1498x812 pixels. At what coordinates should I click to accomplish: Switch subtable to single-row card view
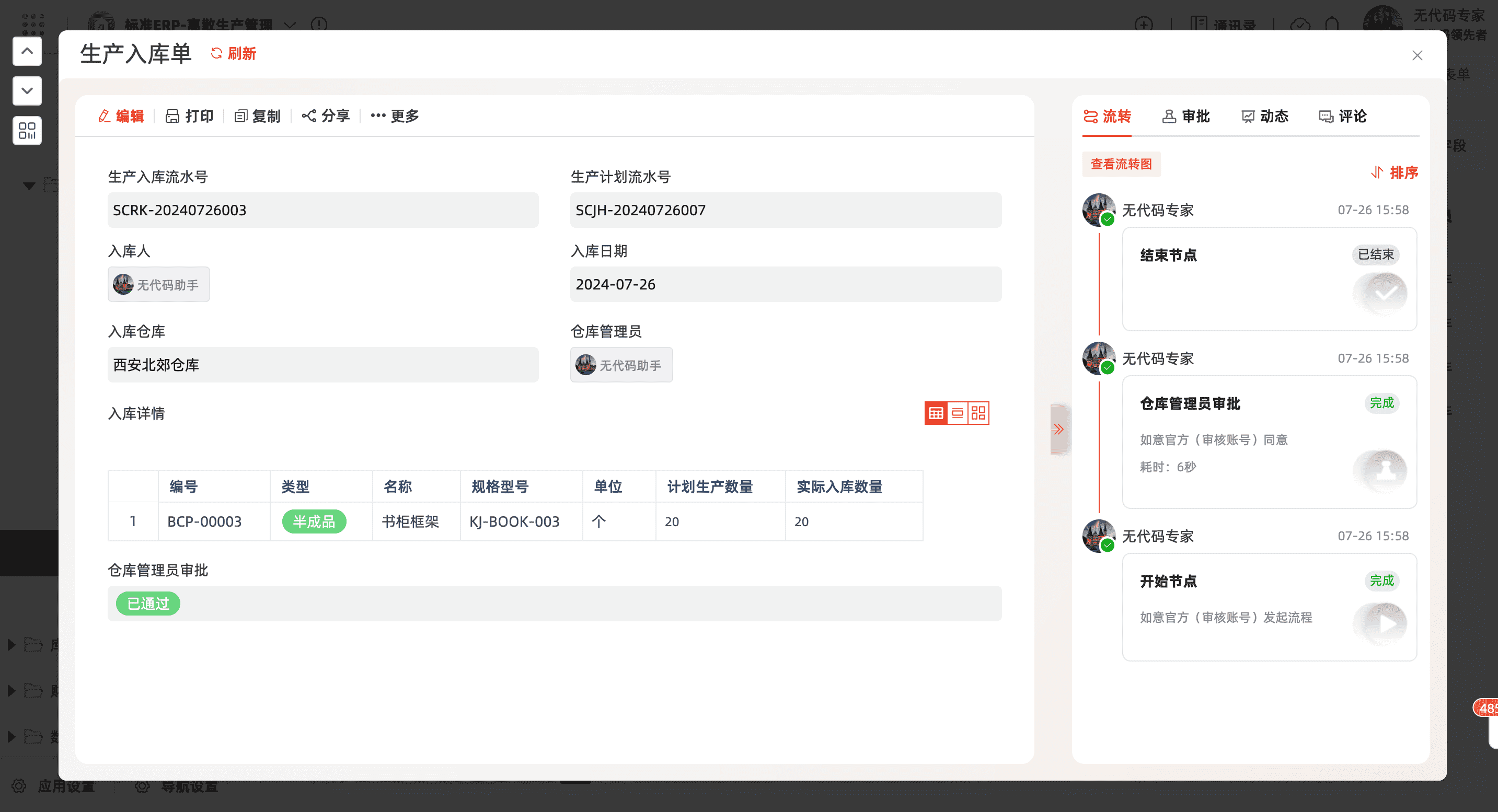coord(957,413)
